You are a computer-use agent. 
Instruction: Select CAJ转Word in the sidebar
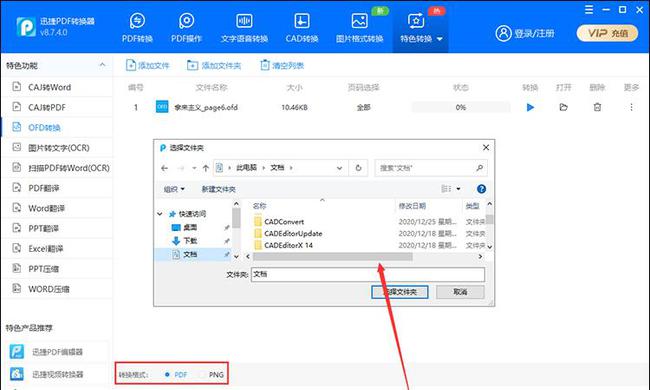(57, 87)
